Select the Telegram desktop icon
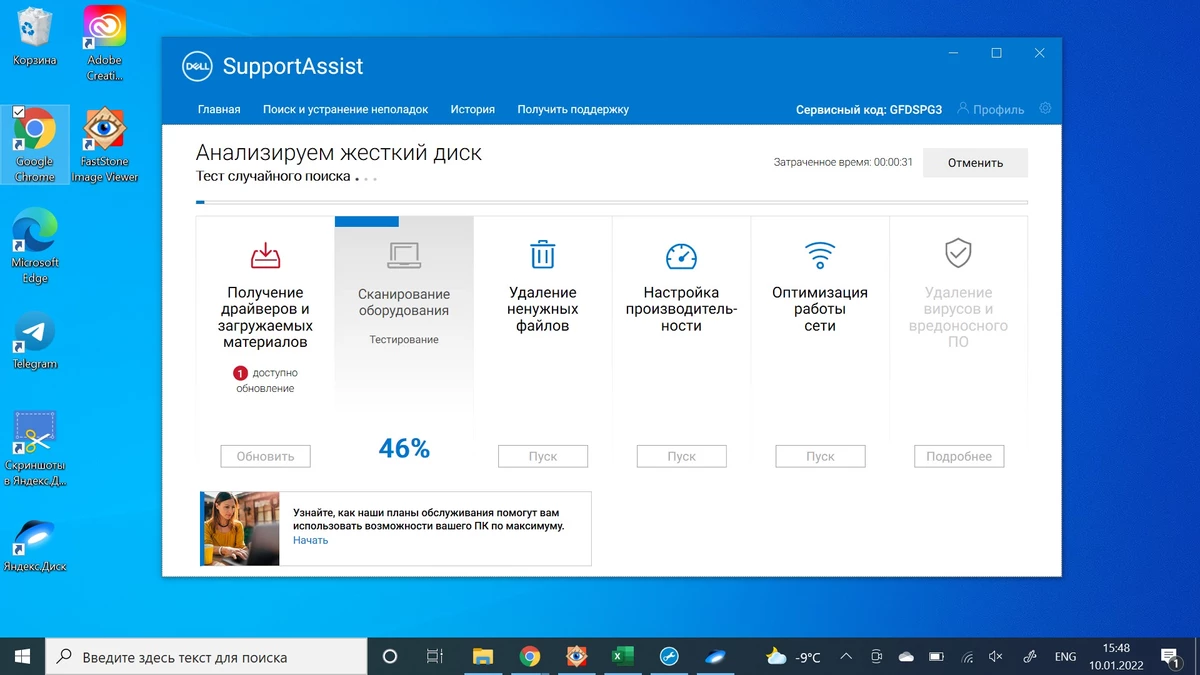 click(35, 340)
